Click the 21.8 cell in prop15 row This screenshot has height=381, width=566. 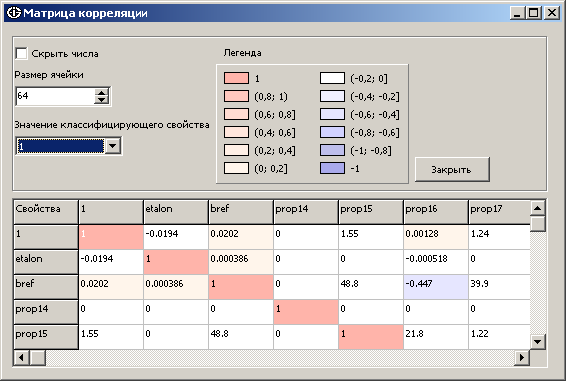[436, 337]
